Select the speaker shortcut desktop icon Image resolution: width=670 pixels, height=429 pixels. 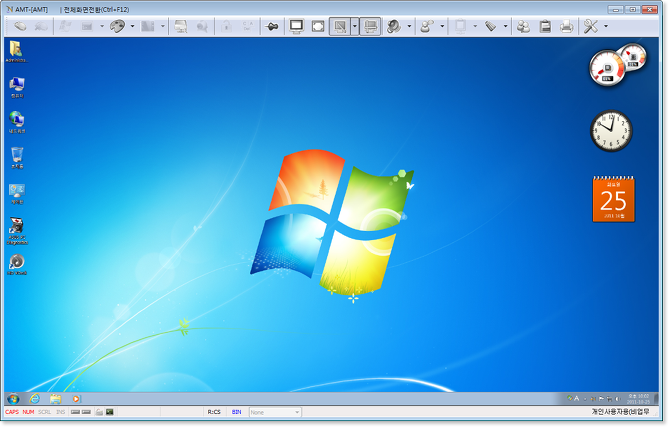[x=17, y=264]
